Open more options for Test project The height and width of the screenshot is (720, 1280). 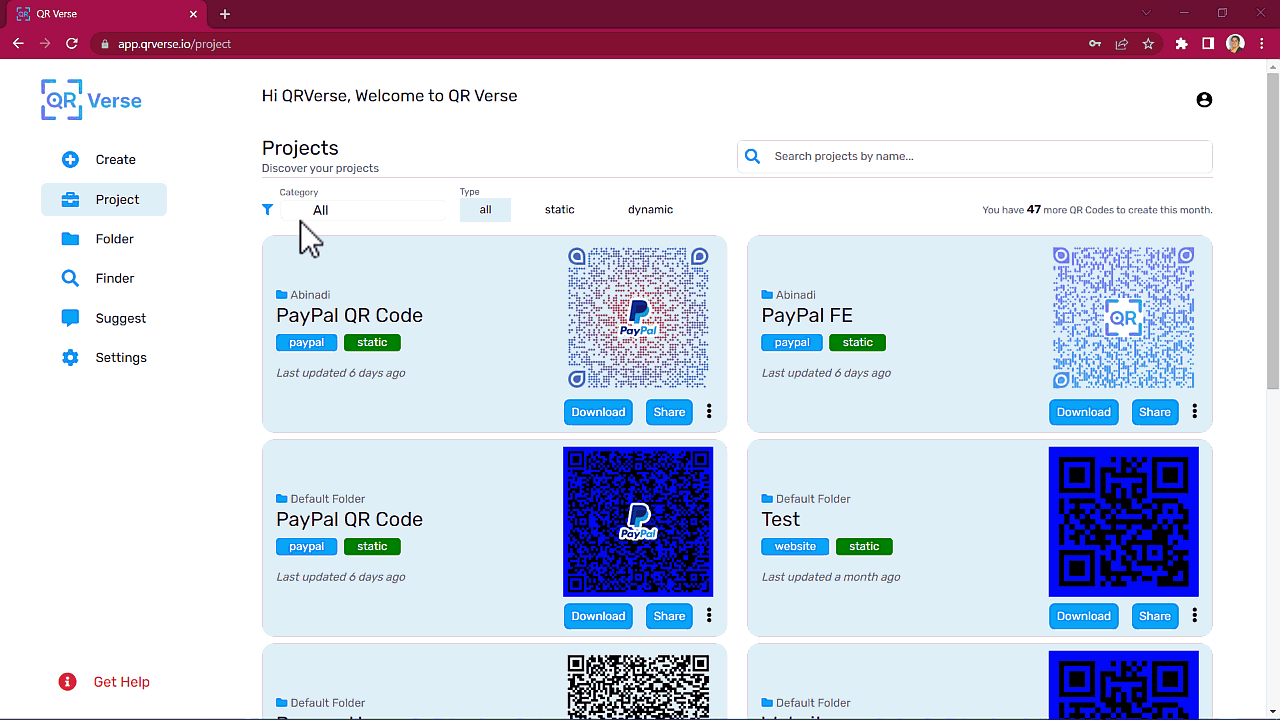(x=1194, y=616)
